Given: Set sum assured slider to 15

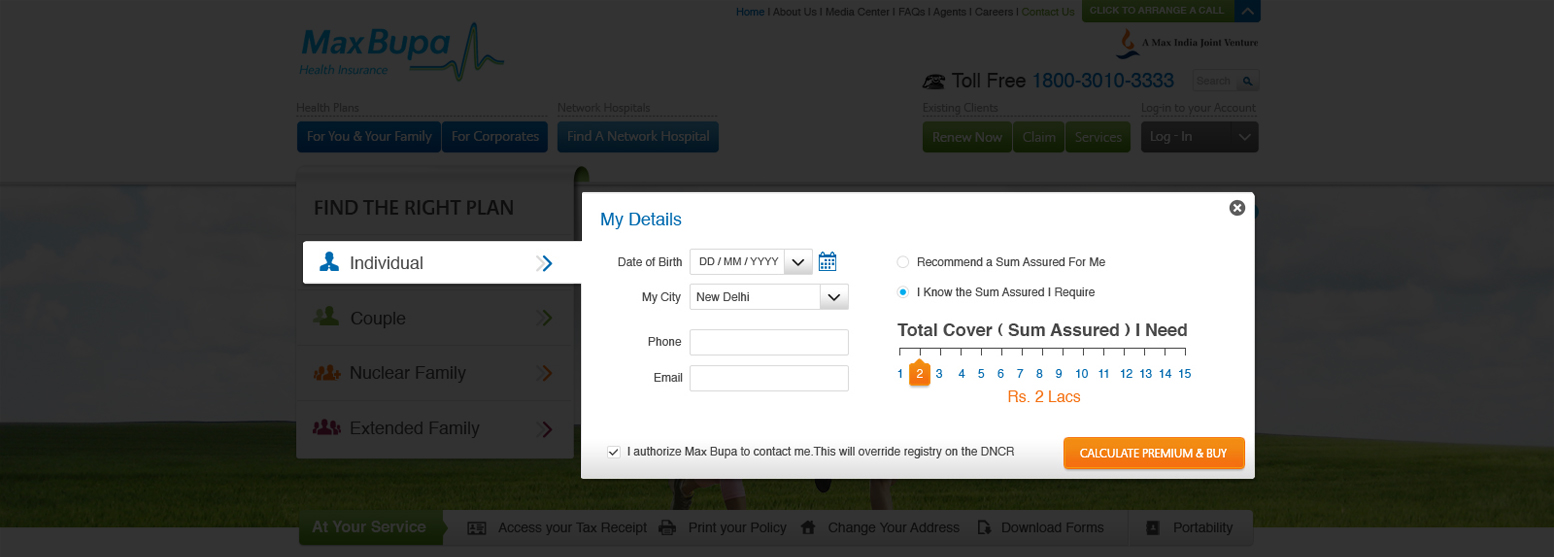Looking at the screenshot, I should [x=1185, y=373].
